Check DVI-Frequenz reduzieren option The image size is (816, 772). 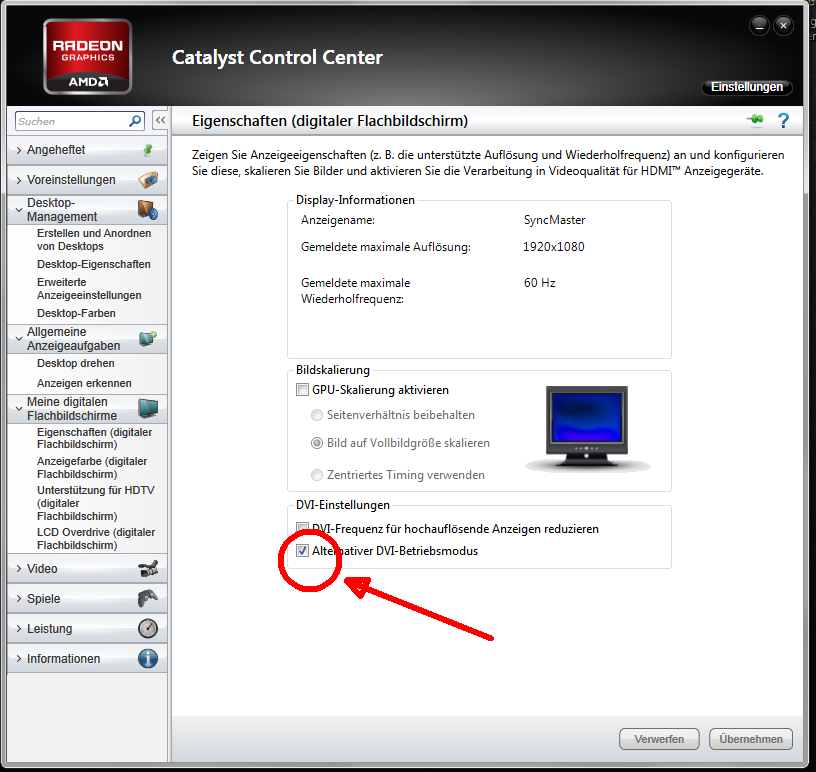coord(303,528)
